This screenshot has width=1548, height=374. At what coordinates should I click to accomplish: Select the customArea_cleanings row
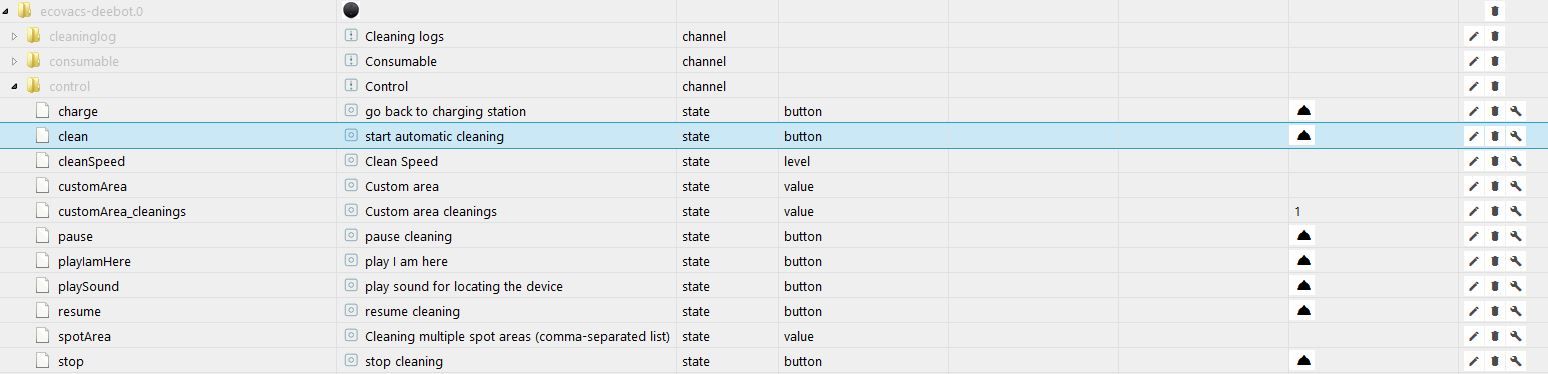[774, 211]
